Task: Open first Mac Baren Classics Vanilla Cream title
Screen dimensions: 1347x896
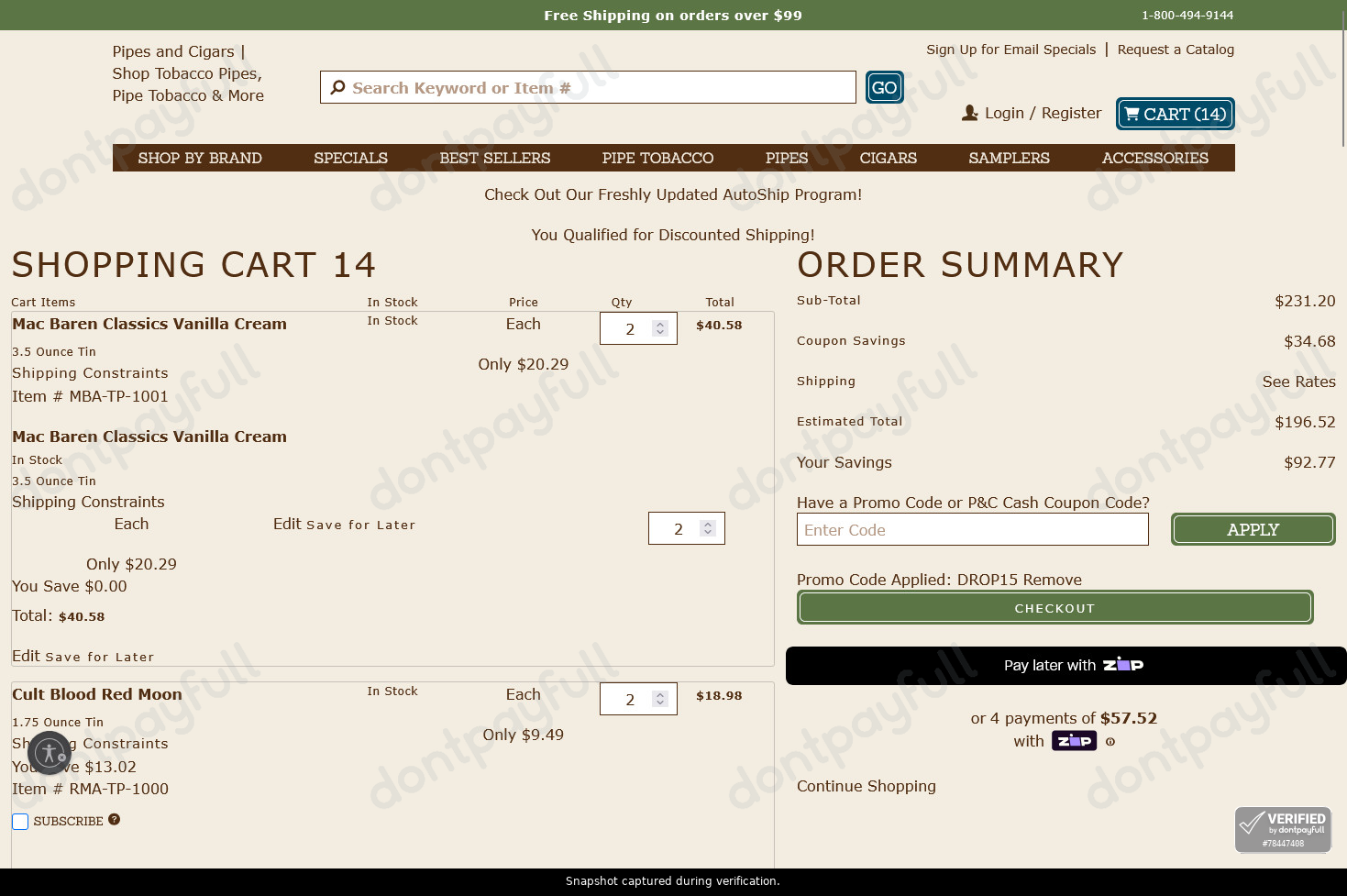Action: point(149,324)
